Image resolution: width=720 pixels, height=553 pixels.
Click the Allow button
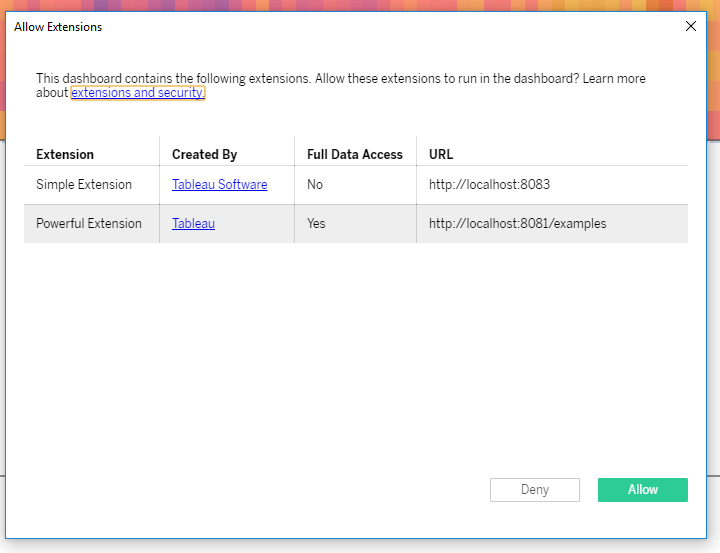pos(642,490)
